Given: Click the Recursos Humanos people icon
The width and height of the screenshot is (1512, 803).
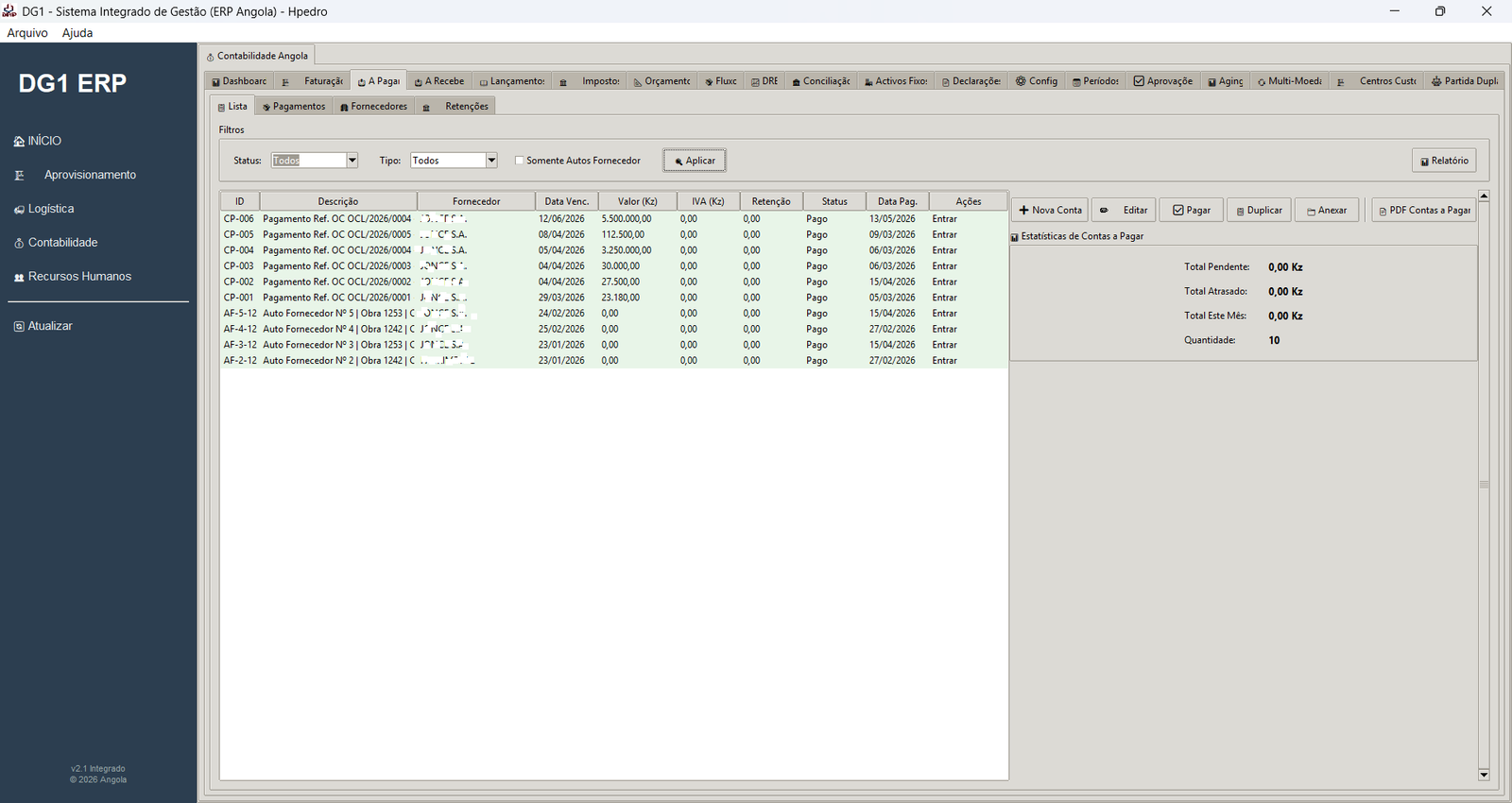Looking at the screenshot, I should click(x=19, y=278).
